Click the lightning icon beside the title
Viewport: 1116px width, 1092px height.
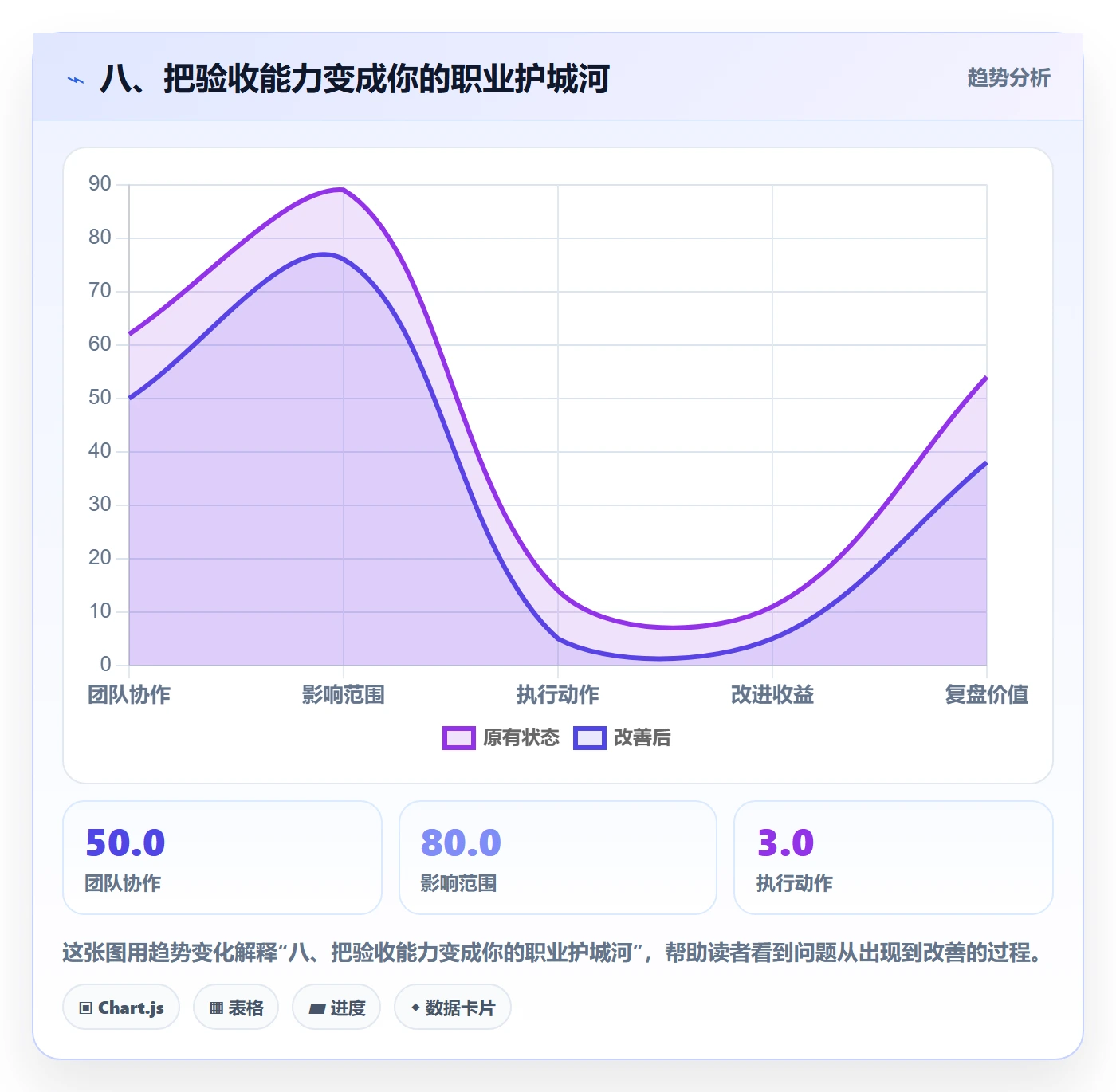coord(76,80)
